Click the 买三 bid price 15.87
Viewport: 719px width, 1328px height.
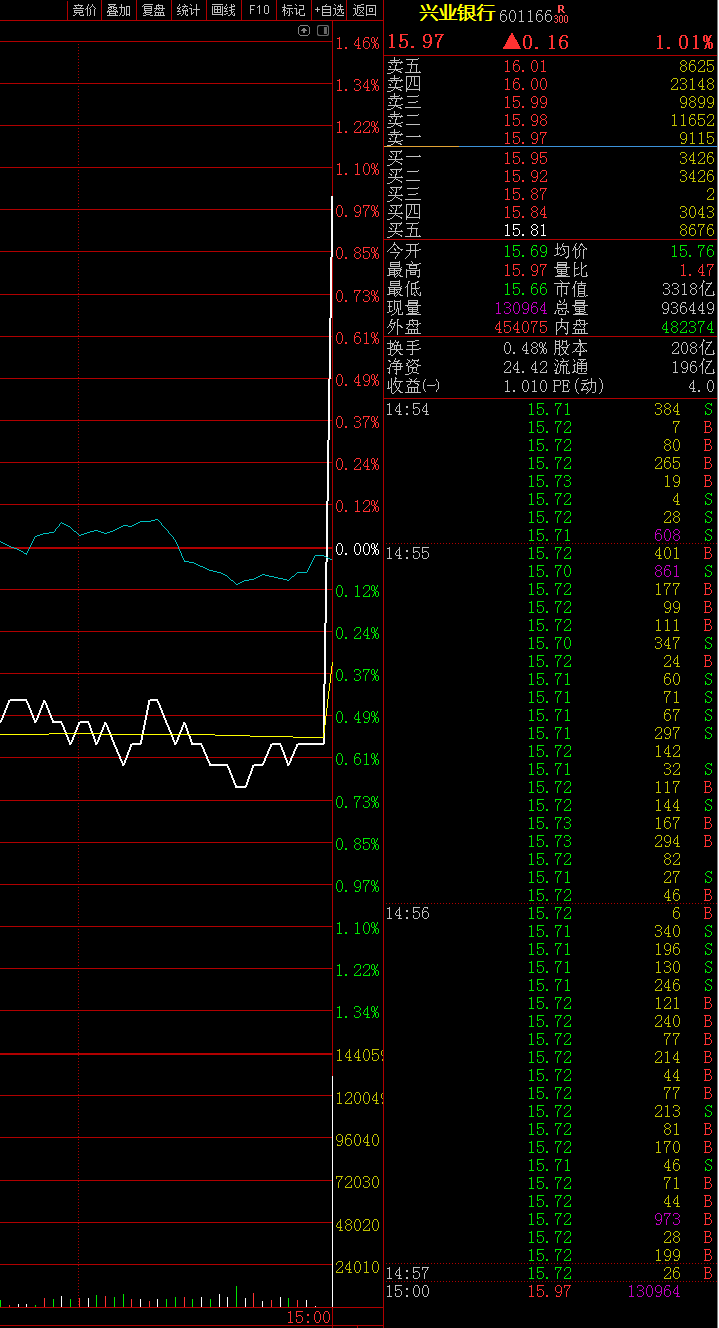click(x=525, y=194)
